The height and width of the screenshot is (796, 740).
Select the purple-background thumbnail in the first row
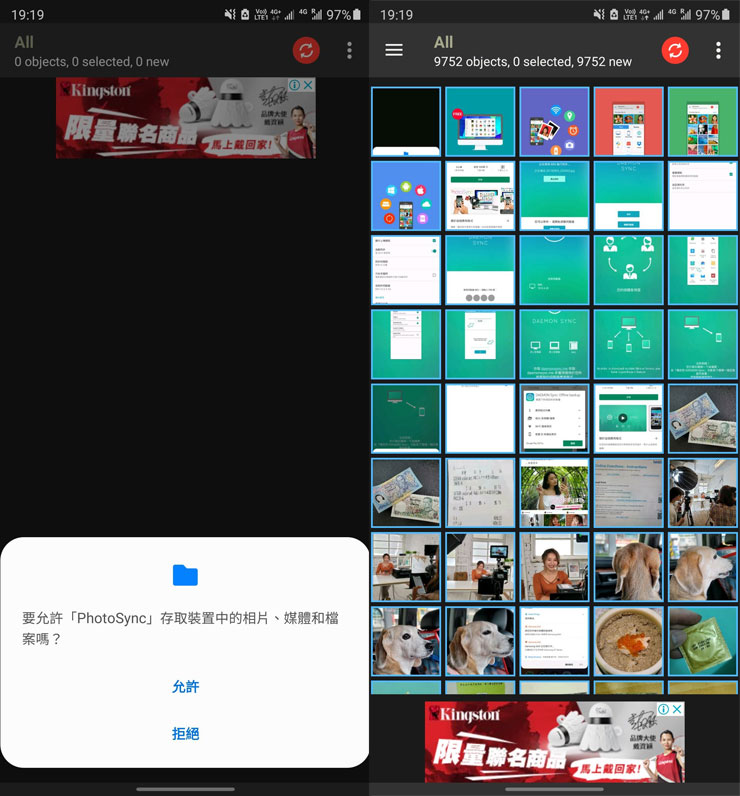pyautogui.click(x=554, y=121)
